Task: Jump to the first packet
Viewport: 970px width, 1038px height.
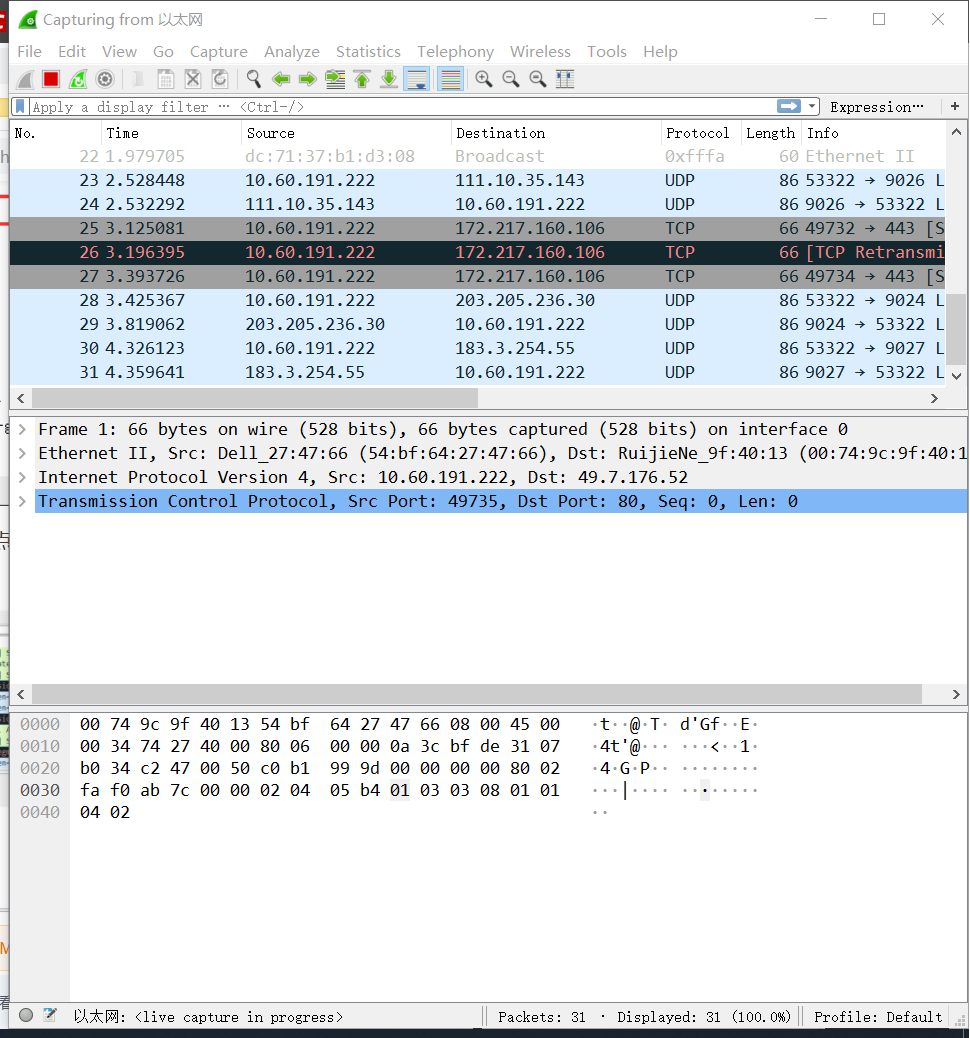Action: [362, 79]
